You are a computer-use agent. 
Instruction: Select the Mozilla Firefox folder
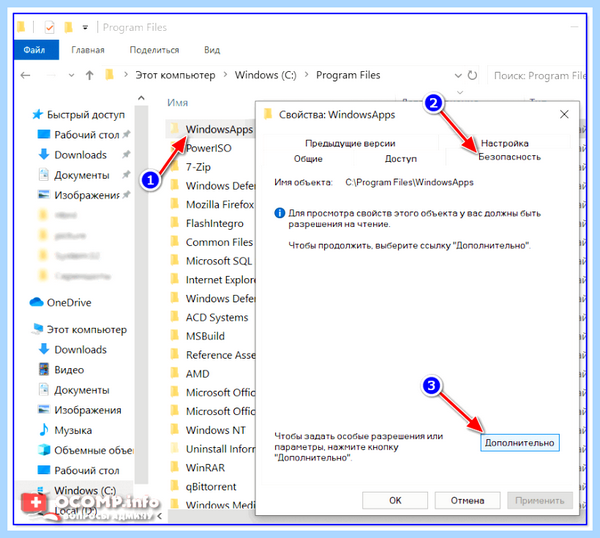[212, 204]
